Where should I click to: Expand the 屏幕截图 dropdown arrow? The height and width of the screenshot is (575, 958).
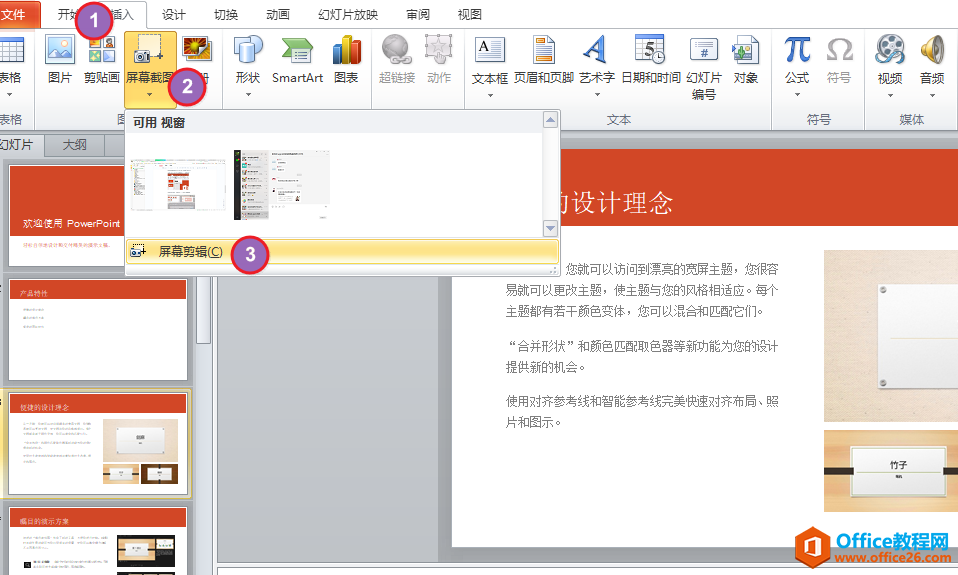(149, 95)
